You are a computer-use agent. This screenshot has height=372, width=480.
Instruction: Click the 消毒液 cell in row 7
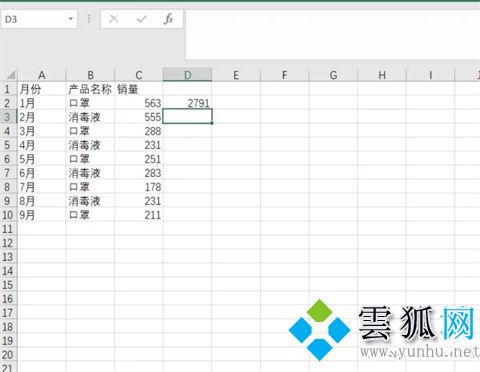[x=90, y=173]
